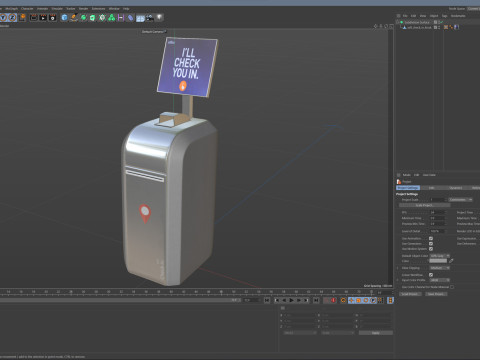Open Edit Render Settings clapperboard gear icon
Viewport: 480px width, 360px height.
point(52,17)
